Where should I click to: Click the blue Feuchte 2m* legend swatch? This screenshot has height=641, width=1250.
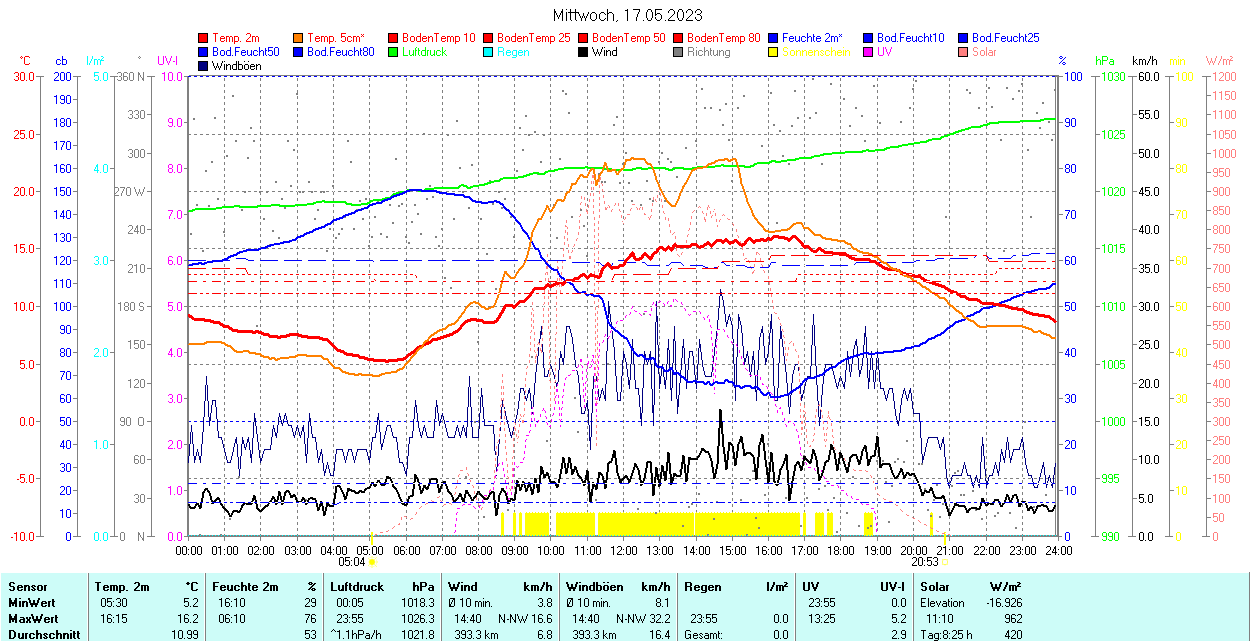774,38
